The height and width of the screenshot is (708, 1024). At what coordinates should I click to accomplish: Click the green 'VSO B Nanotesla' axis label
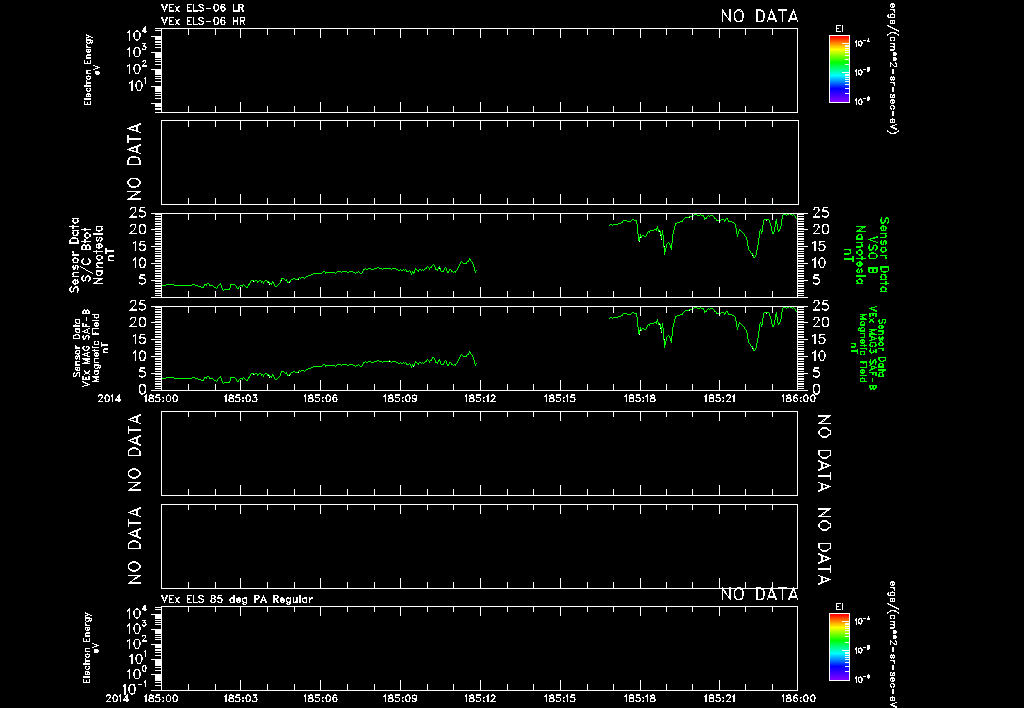click(866, 255)
